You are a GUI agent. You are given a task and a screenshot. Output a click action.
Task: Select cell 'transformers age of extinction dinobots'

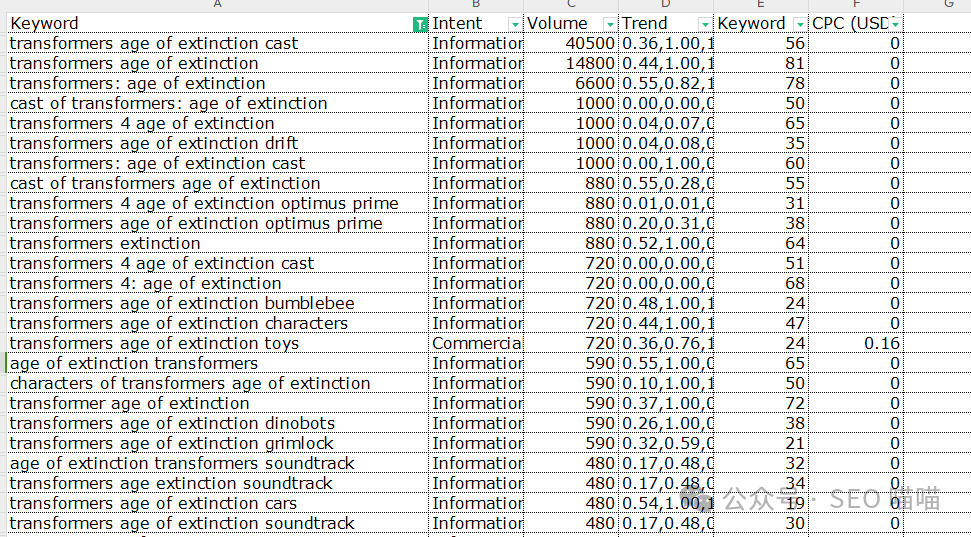pos(218,423)
